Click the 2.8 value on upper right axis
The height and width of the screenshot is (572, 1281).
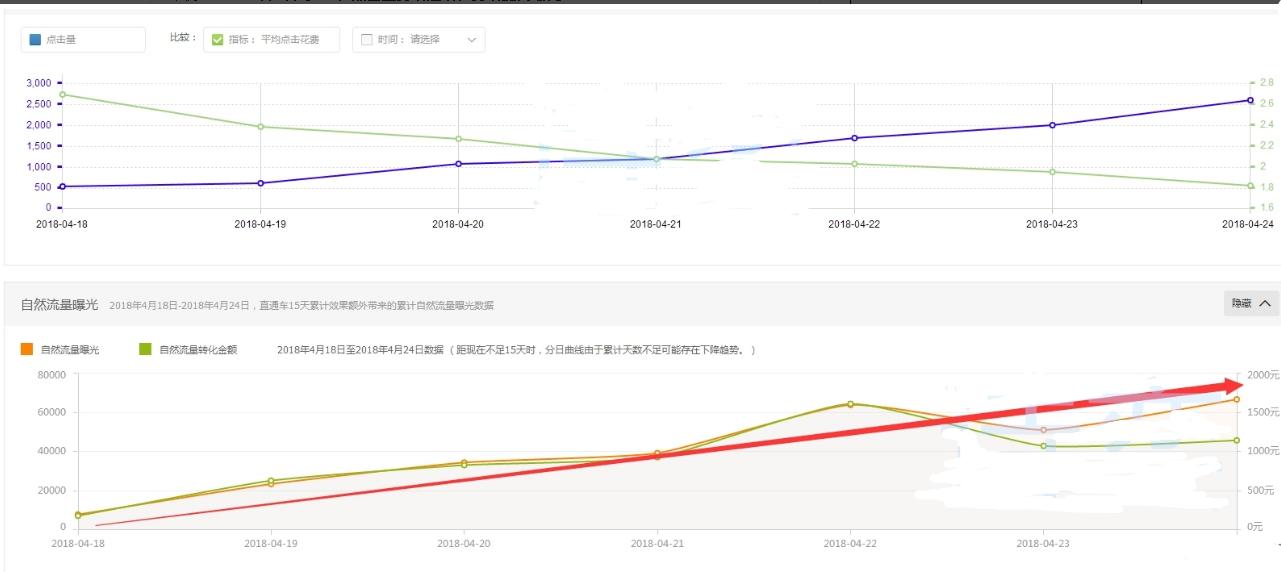1266,83
